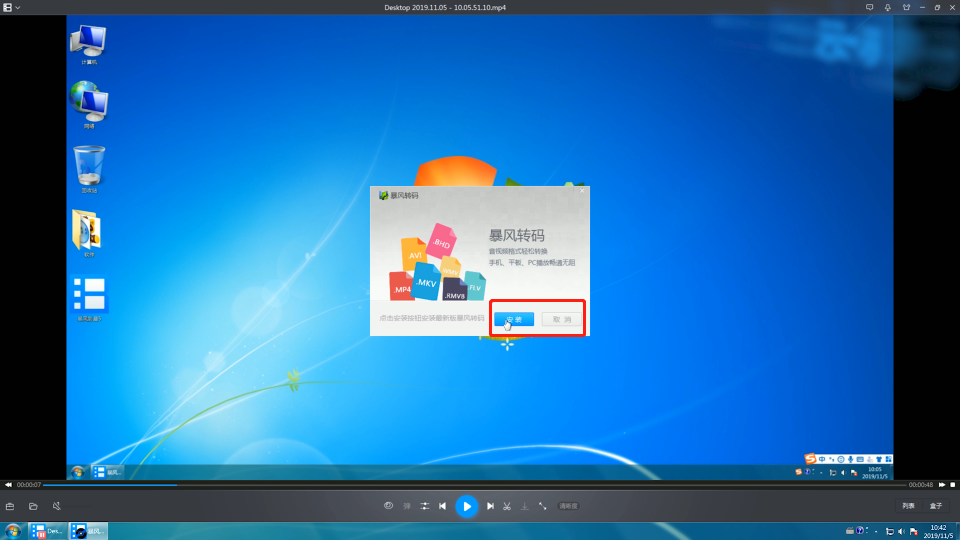Open the playback adjustment sliders icon
960x540 pixels.
pos(424,506)
